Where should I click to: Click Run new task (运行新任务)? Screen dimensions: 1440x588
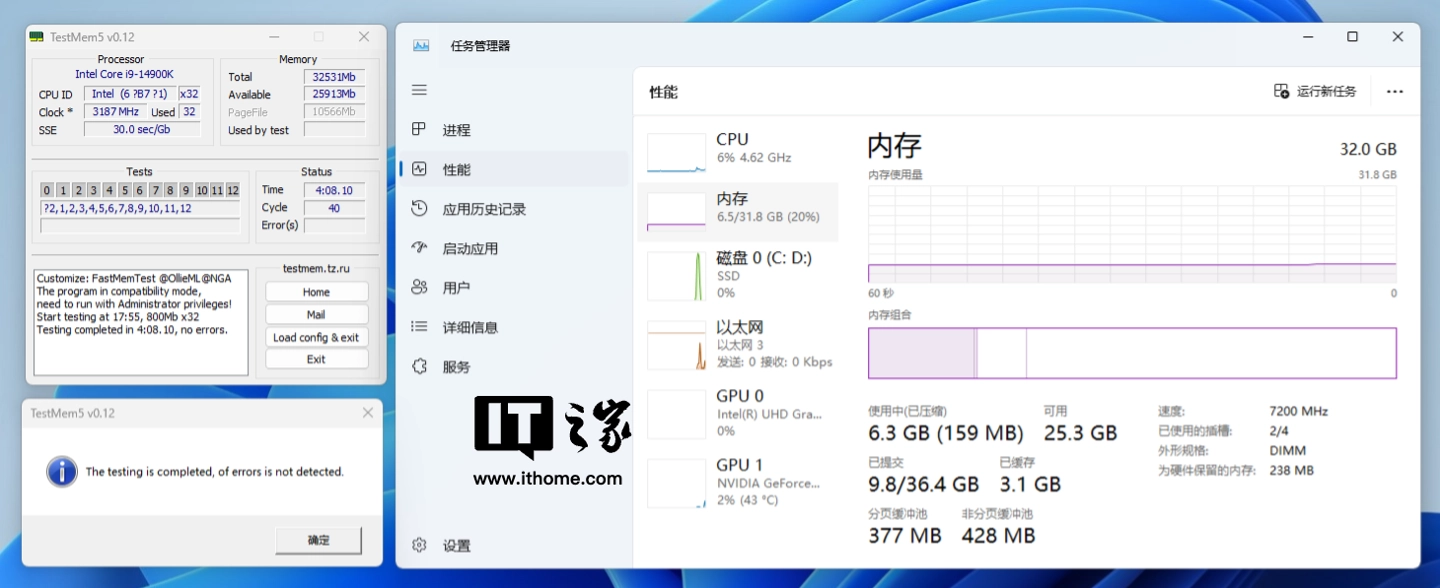tap(1315, 91)
